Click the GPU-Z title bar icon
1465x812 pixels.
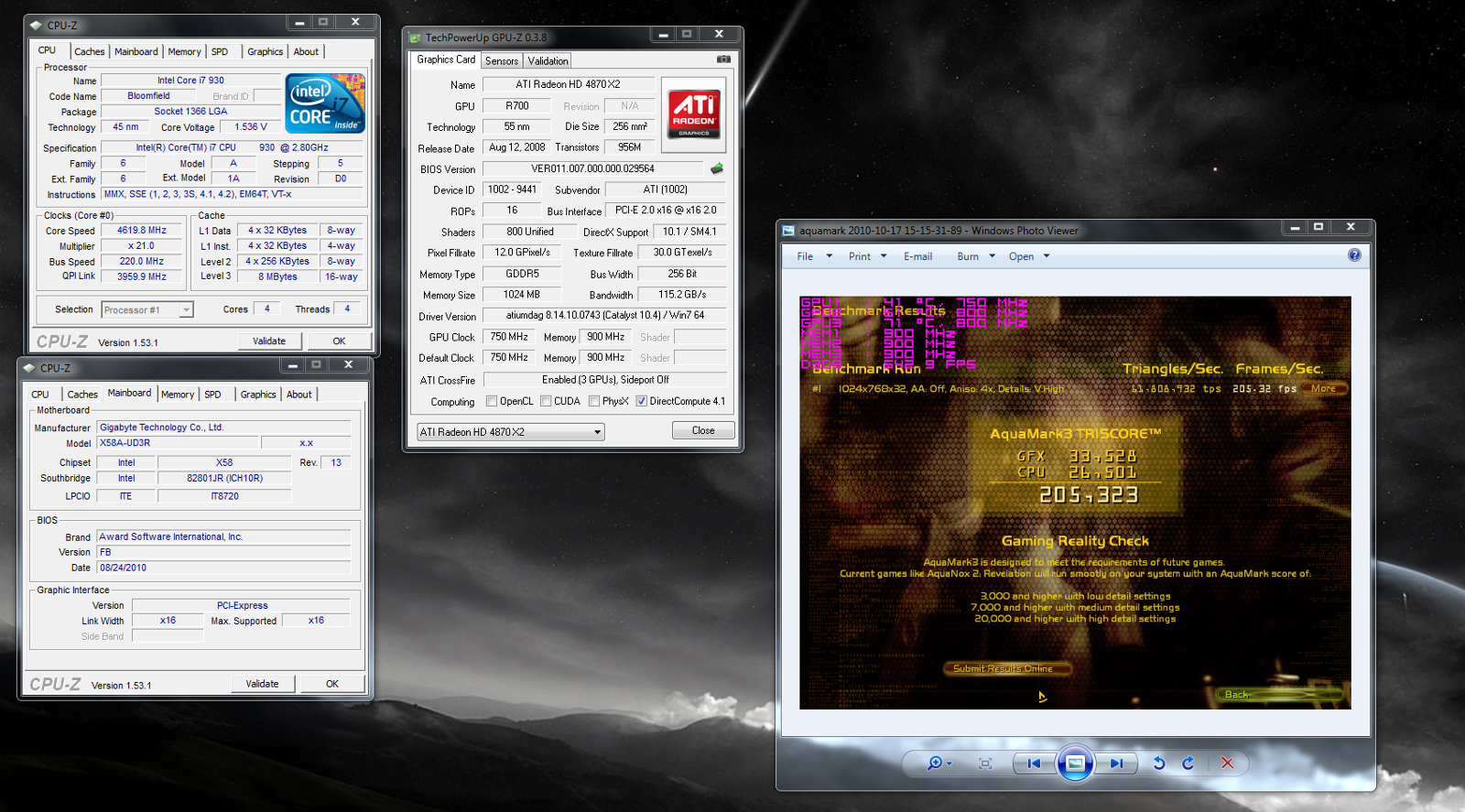[x=416, y=38]
